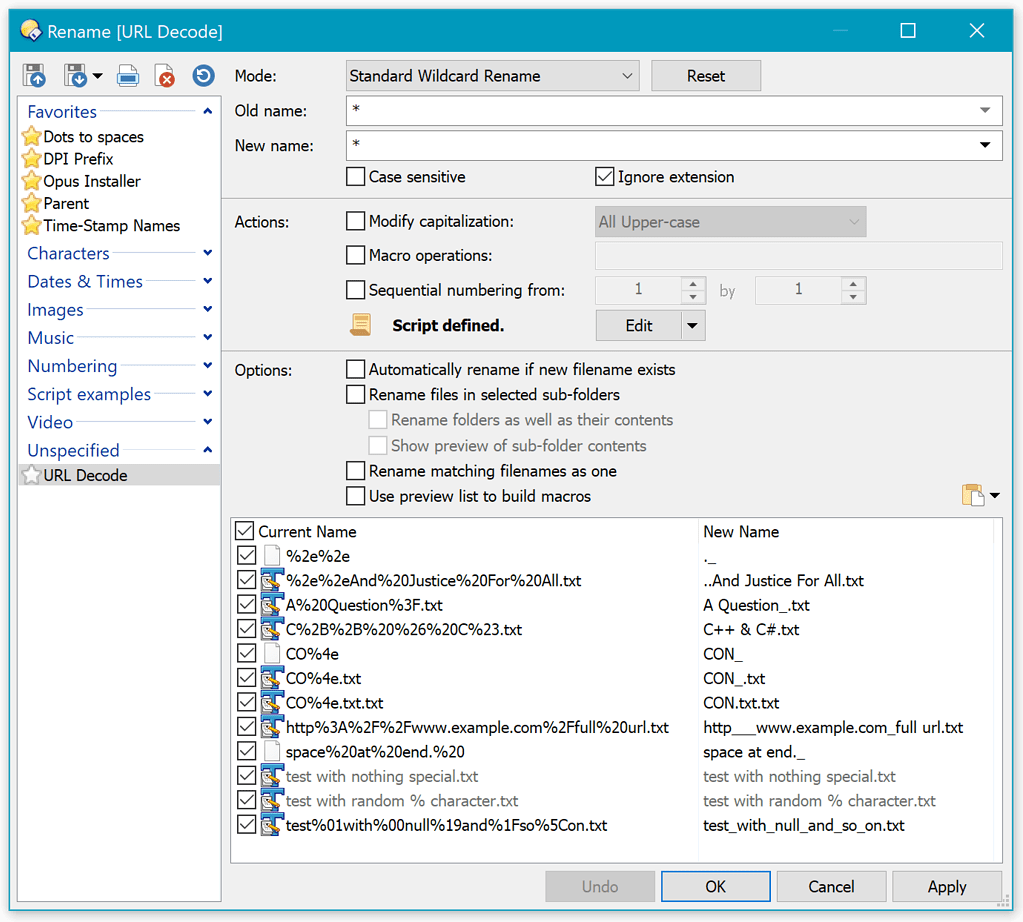Click the print rename settings icon

click(128, 75)
